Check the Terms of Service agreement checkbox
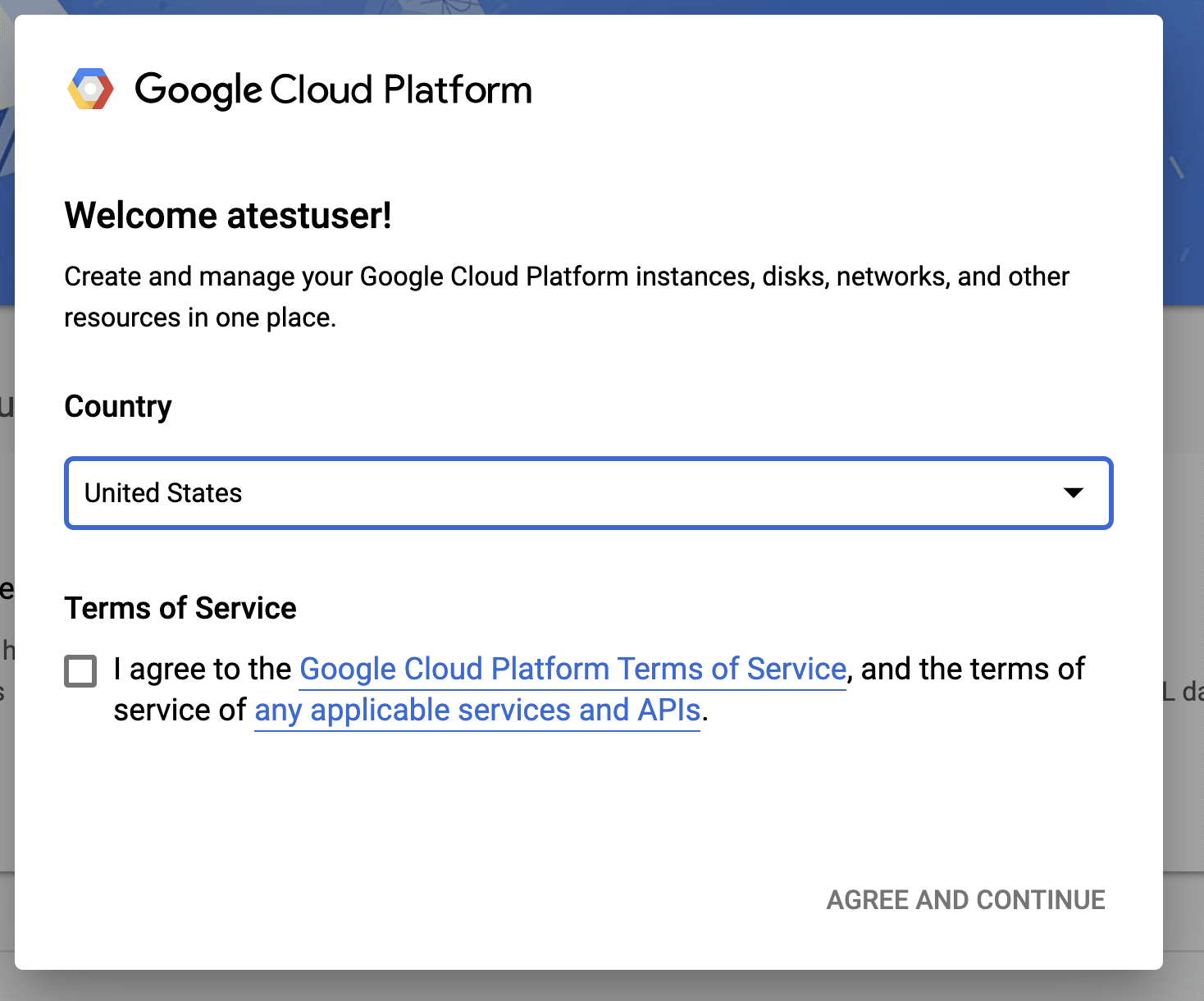The image size is (1204, 1001). click(x=81, y=671)
